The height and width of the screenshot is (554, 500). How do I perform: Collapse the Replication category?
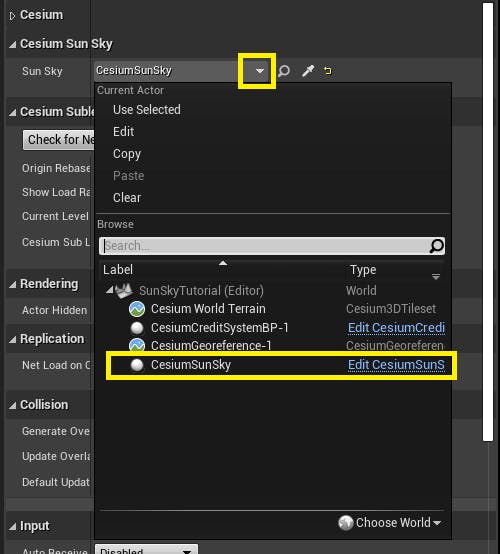12,340
